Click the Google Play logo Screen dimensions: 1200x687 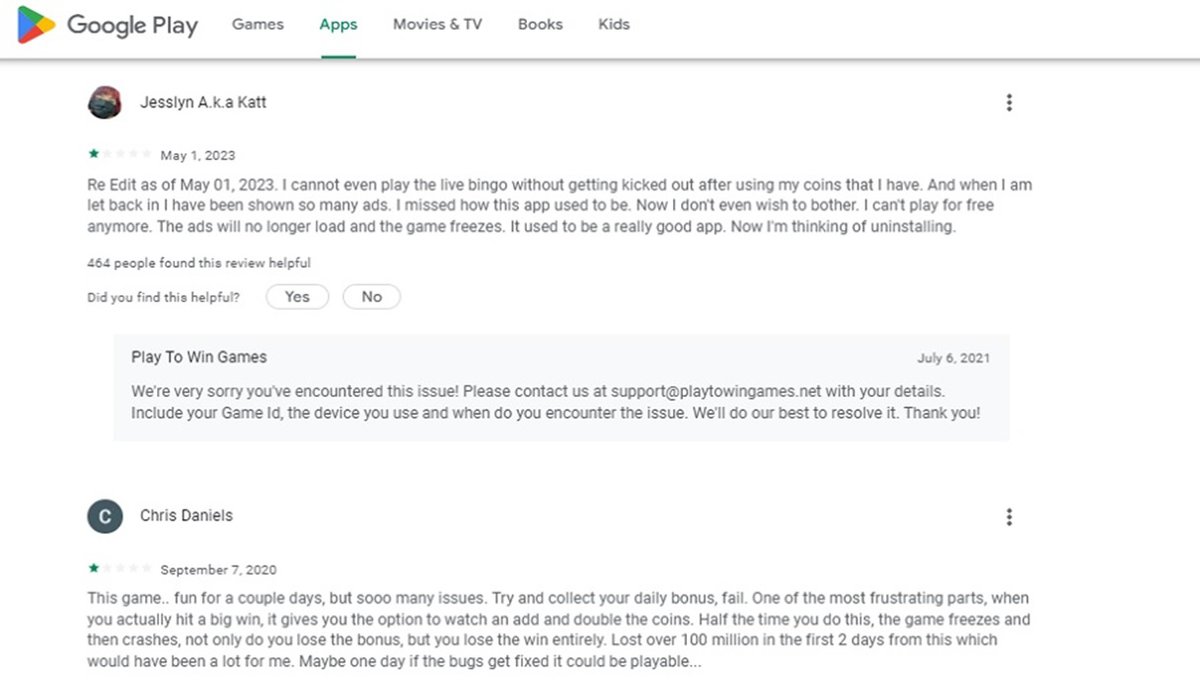tap(108, 25)
